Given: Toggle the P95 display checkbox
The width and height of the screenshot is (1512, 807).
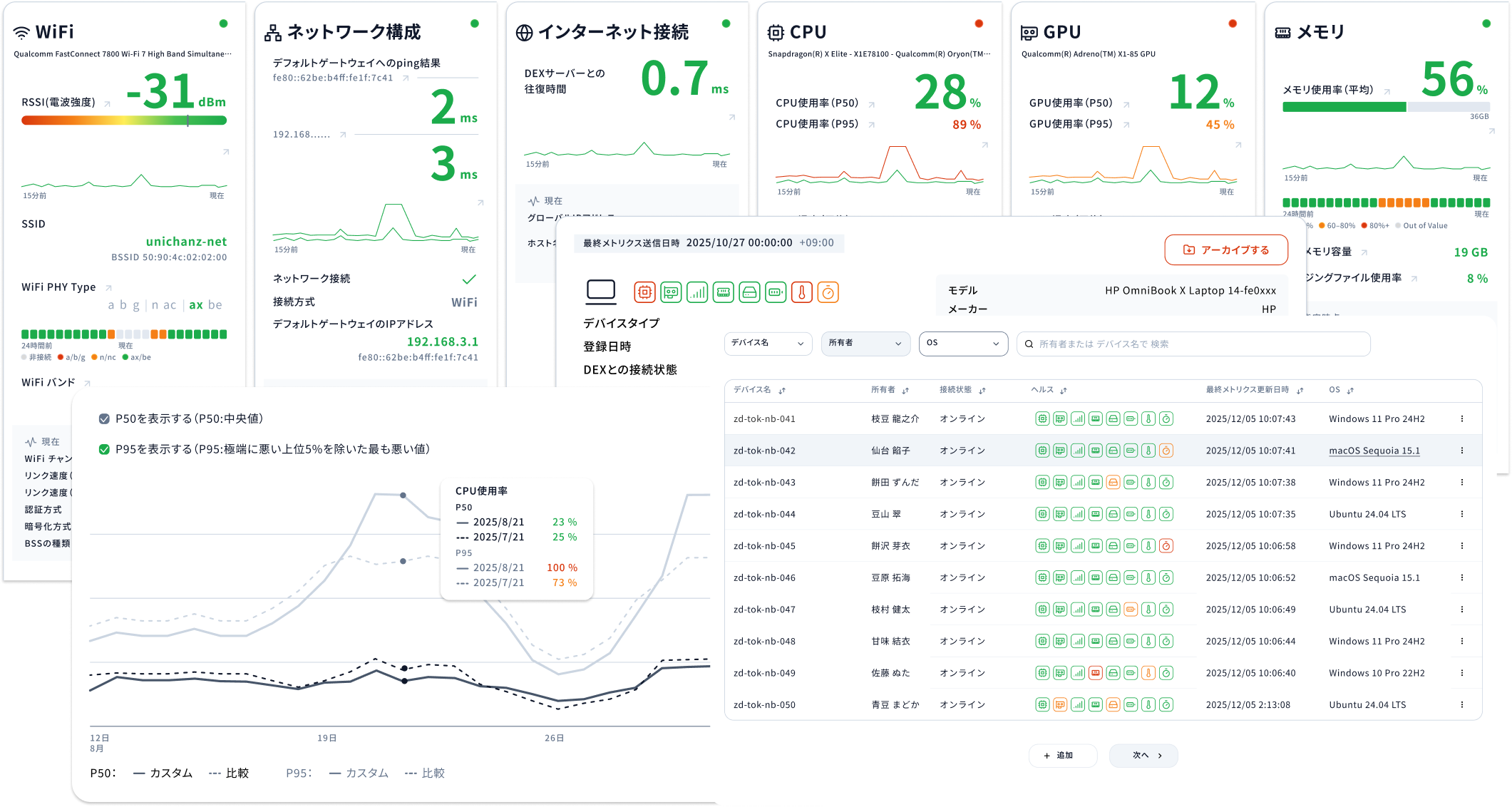Looking at the screenshot, I should pos(104,449).
